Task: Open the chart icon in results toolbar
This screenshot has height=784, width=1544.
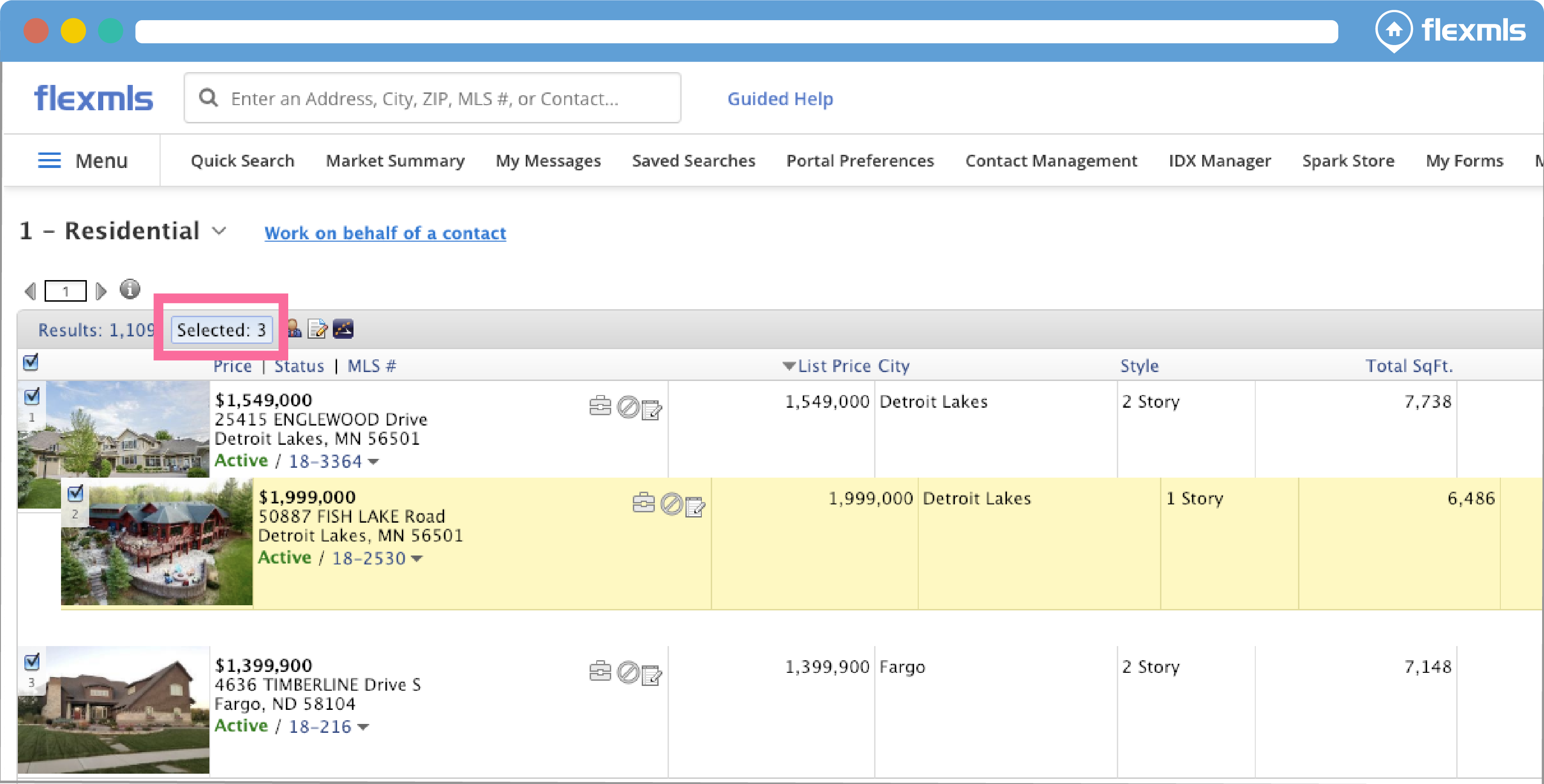Action: tap(343, 329)
